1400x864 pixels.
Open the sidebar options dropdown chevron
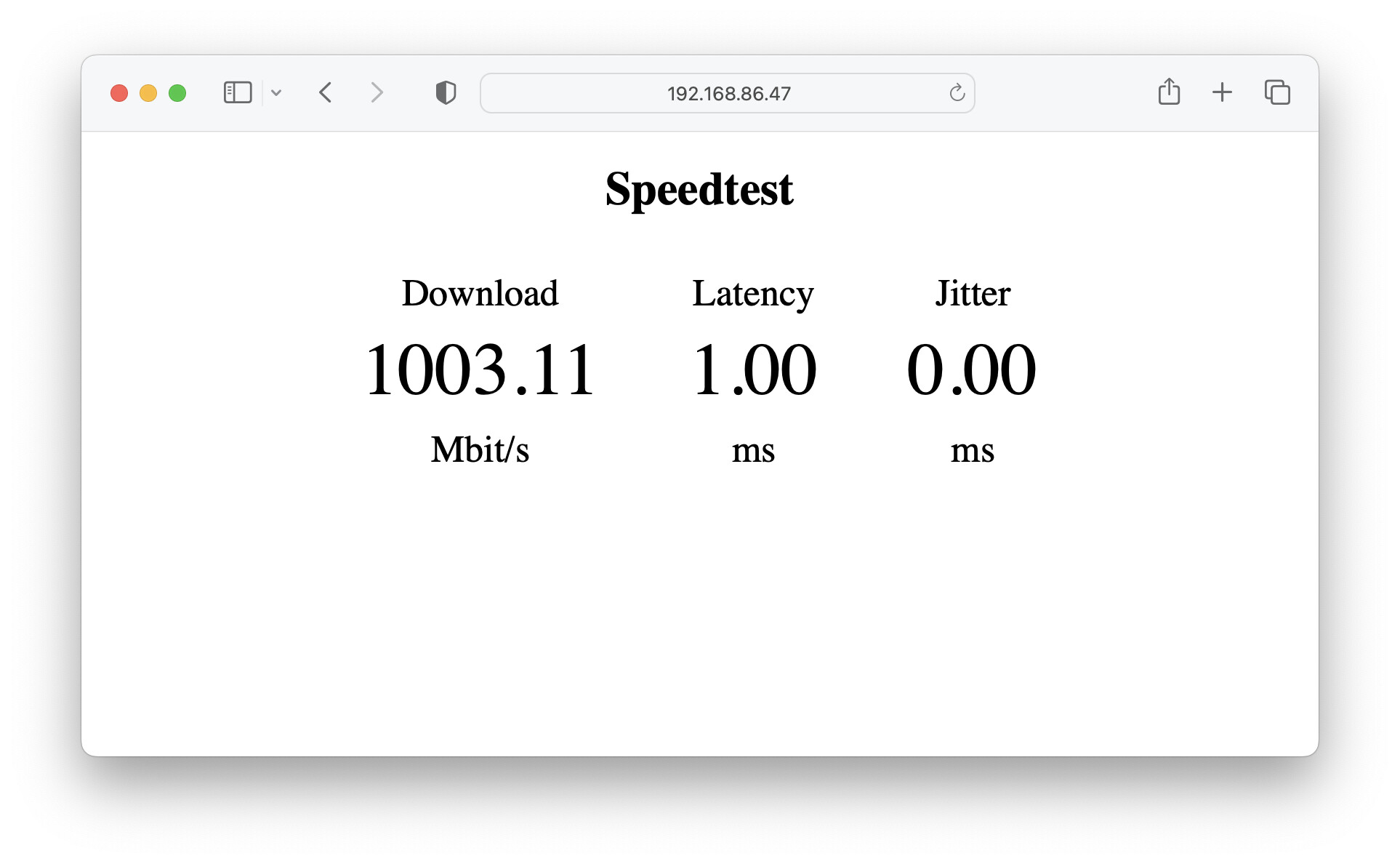[276, 93]
